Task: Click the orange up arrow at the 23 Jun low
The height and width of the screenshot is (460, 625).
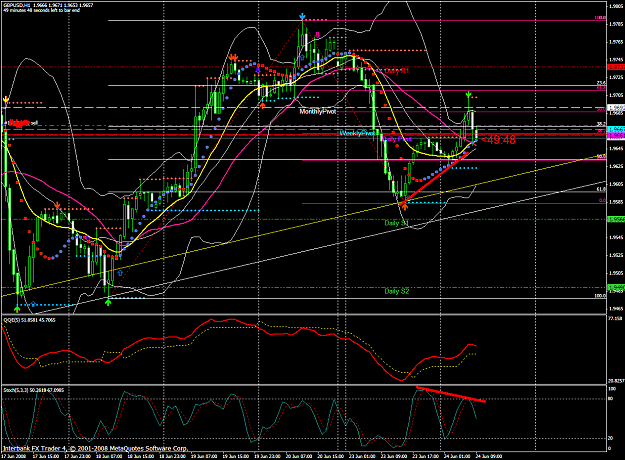Action: 405,206
